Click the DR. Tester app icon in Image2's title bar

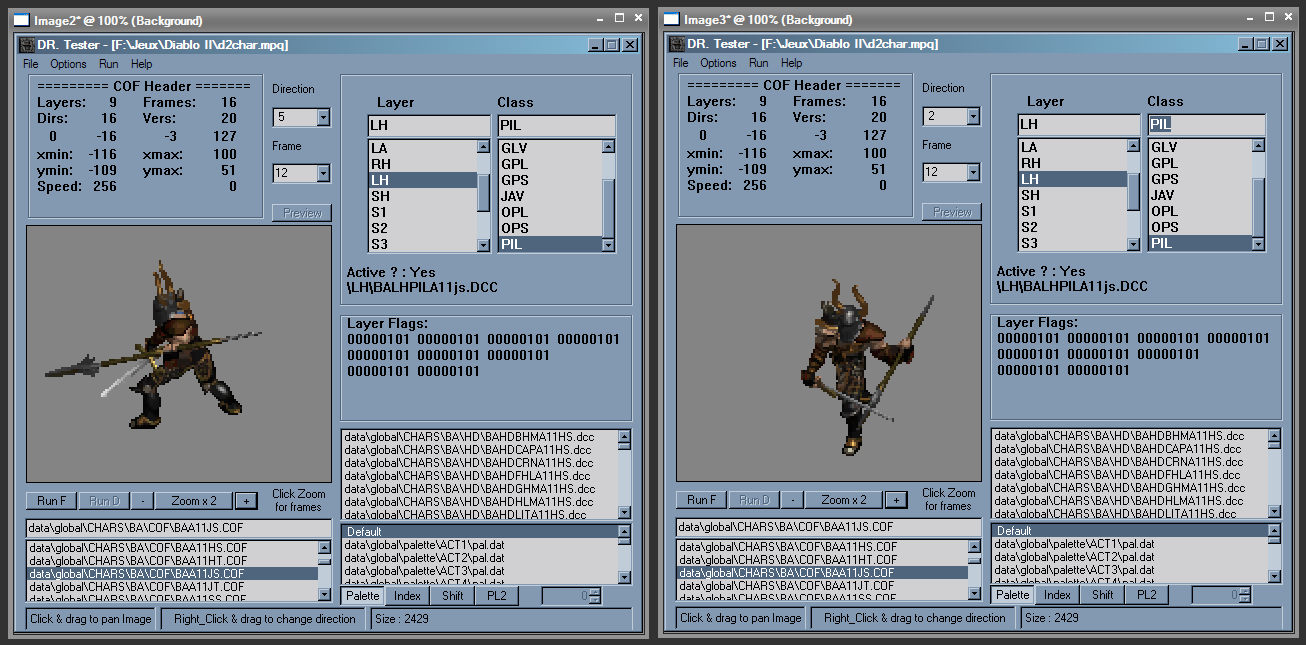click(x=26, y=45)
